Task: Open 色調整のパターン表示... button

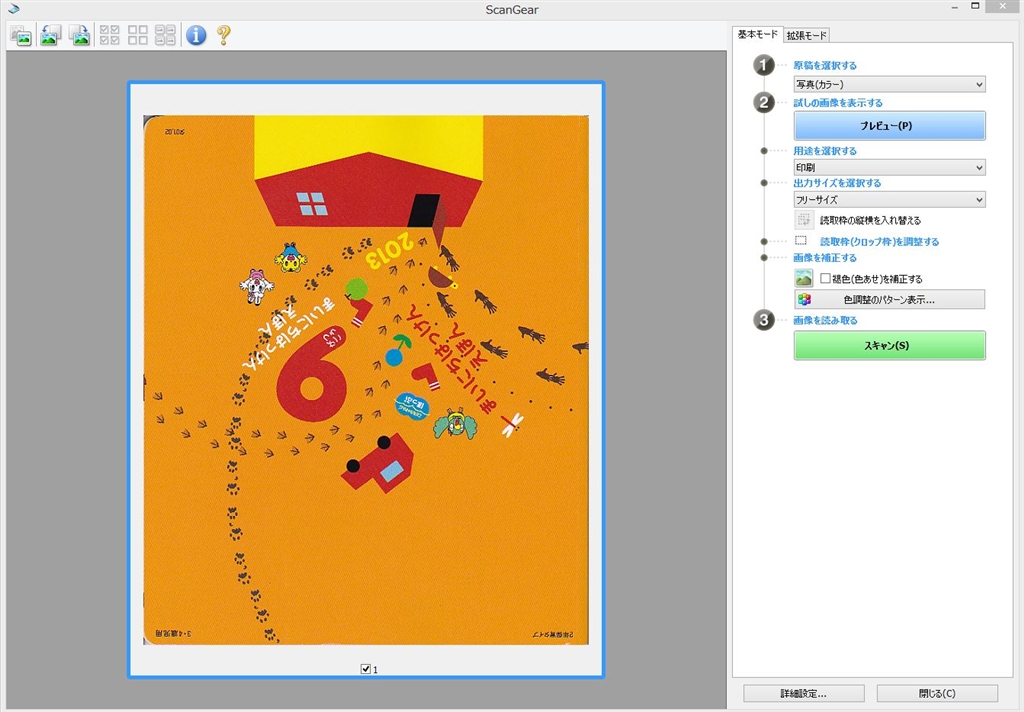Action: pos(889,300)
